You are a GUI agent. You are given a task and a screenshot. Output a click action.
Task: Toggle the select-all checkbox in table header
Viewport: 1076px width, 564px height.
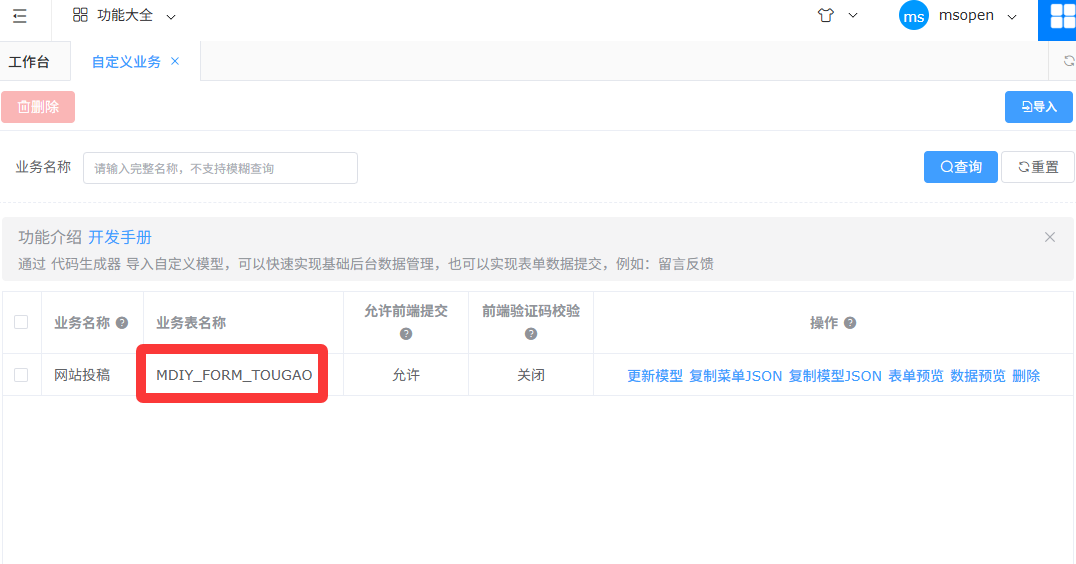[21, 322]
